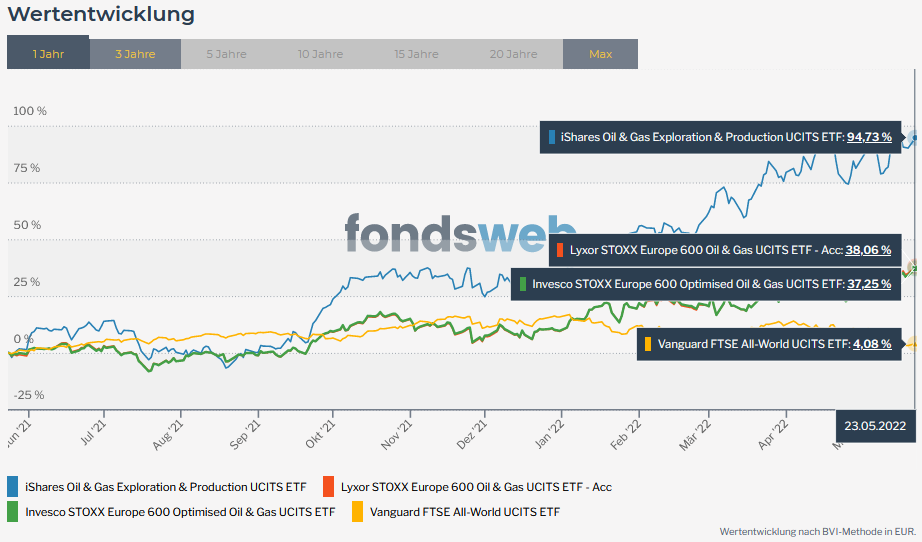Click the Vanguard 4,08 % tooltip value
This screenshot has height=542, width=922.
click(872, 344)
